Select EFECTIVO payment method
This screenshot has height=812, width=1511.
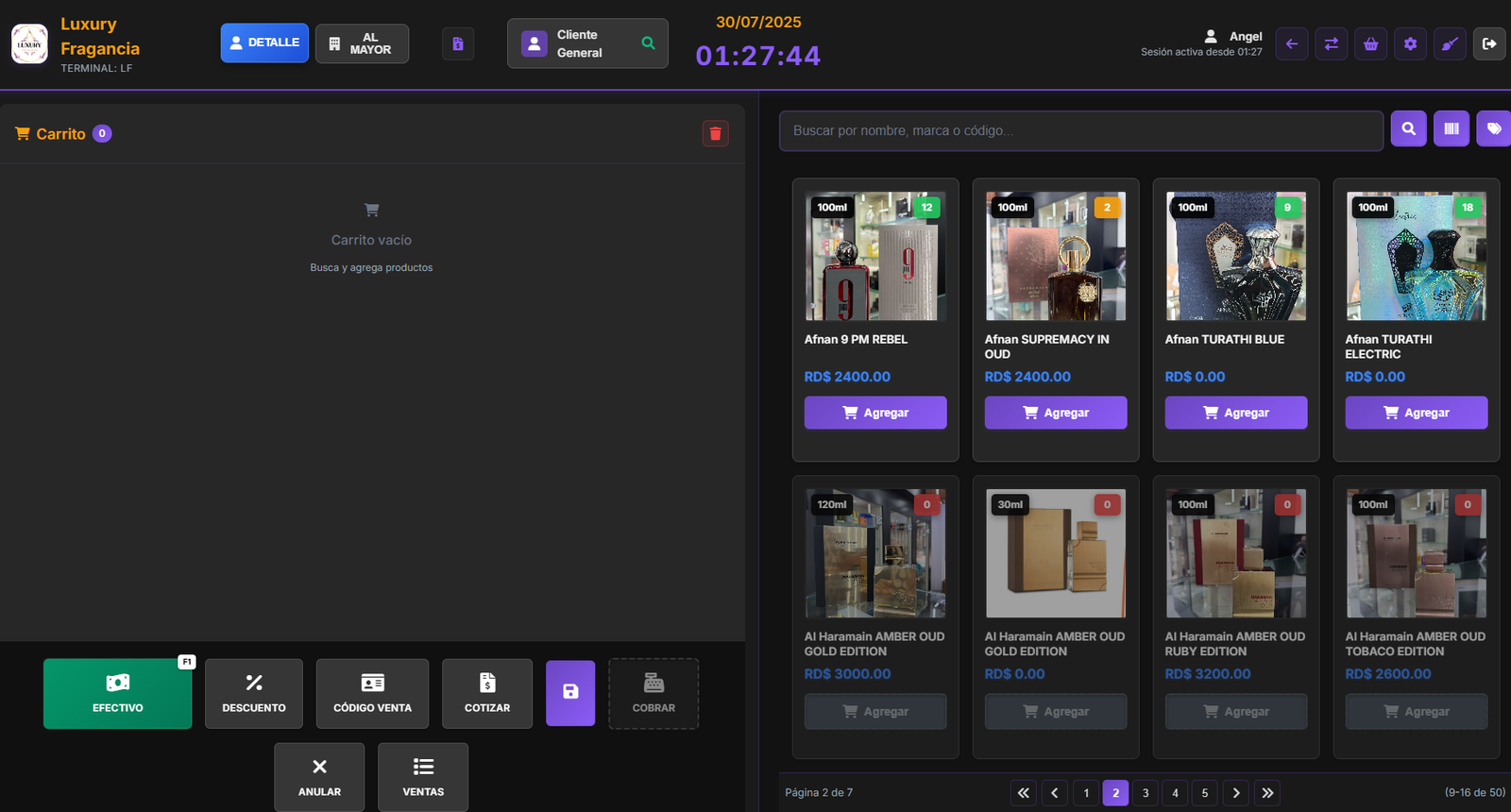(x=118, y=694)
